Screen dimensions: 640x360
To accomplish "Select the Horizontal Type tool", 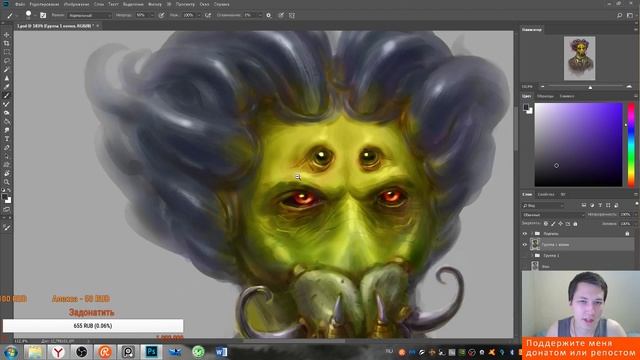I will click(7, 139).
